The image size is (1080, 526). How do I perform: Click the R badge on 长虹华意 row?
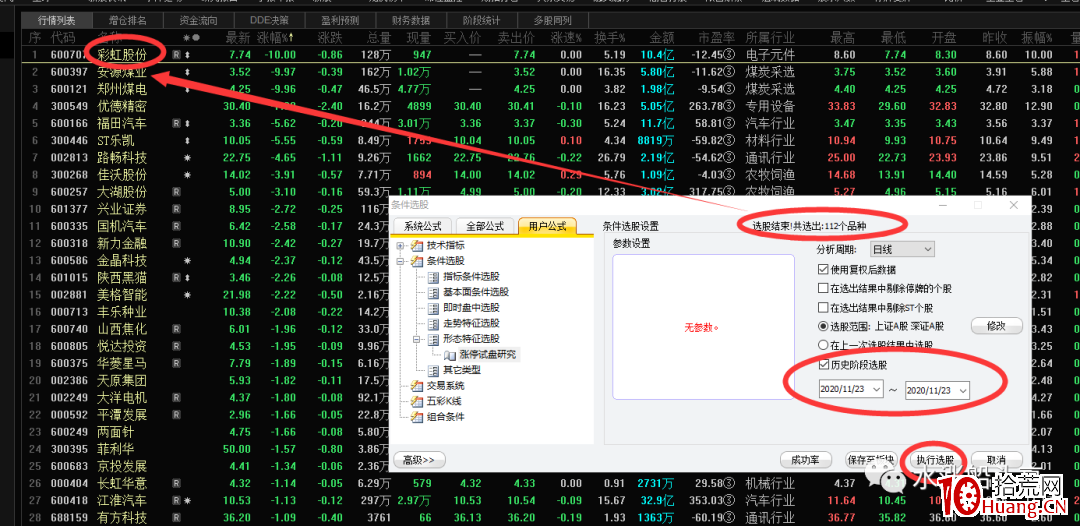click(176, 484)
